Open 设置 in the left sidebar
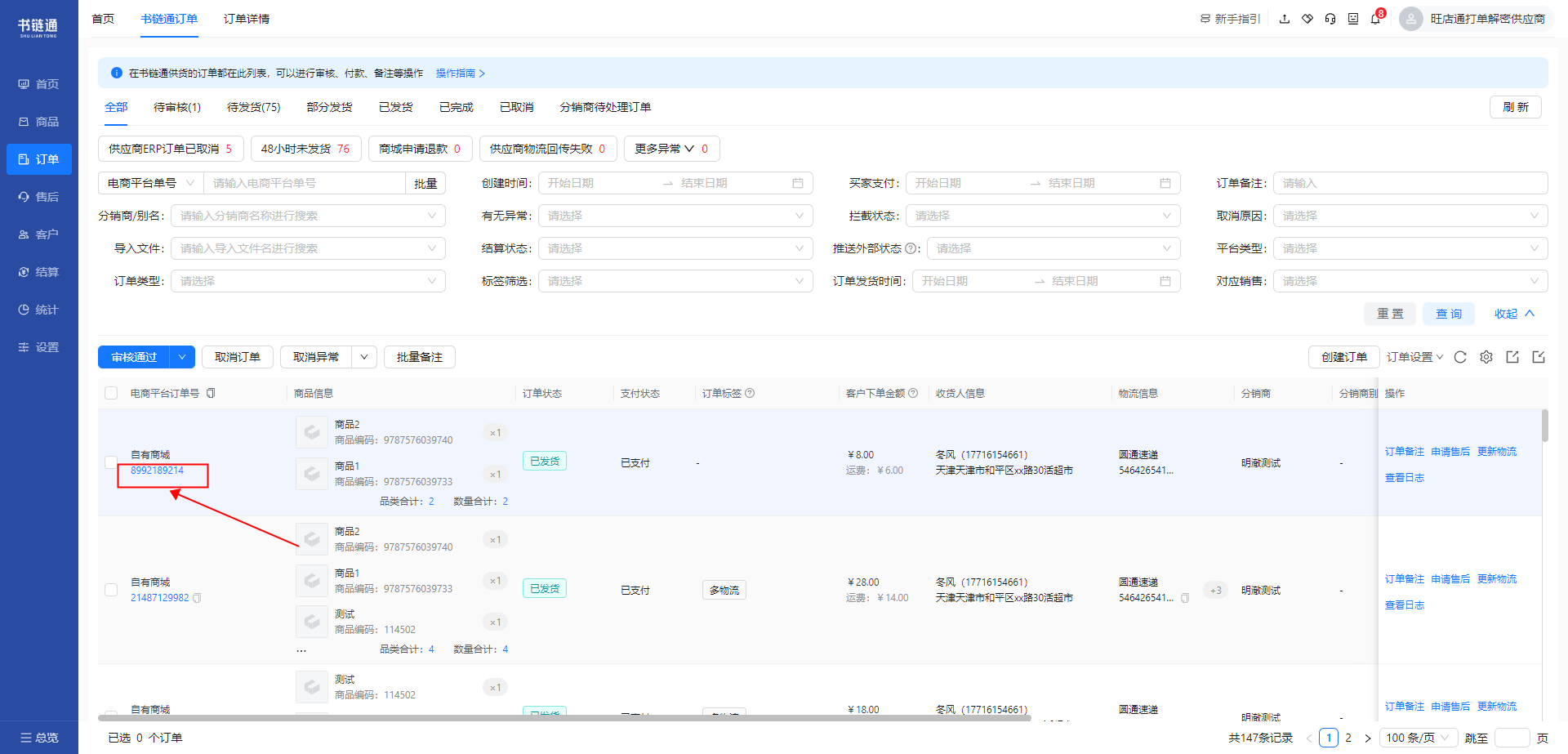Viewport: 1568px width, 754px height. click(x=39, y=347)
